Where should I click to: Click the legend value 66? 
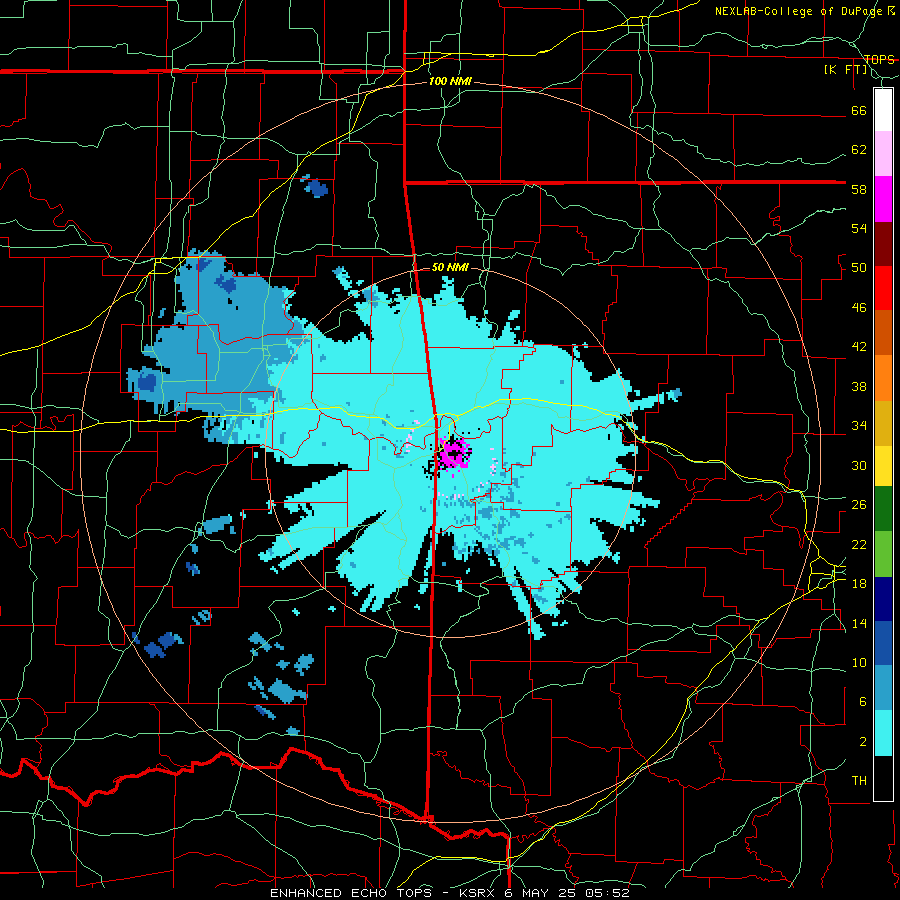pyautogui.click(x=859, y=110)
